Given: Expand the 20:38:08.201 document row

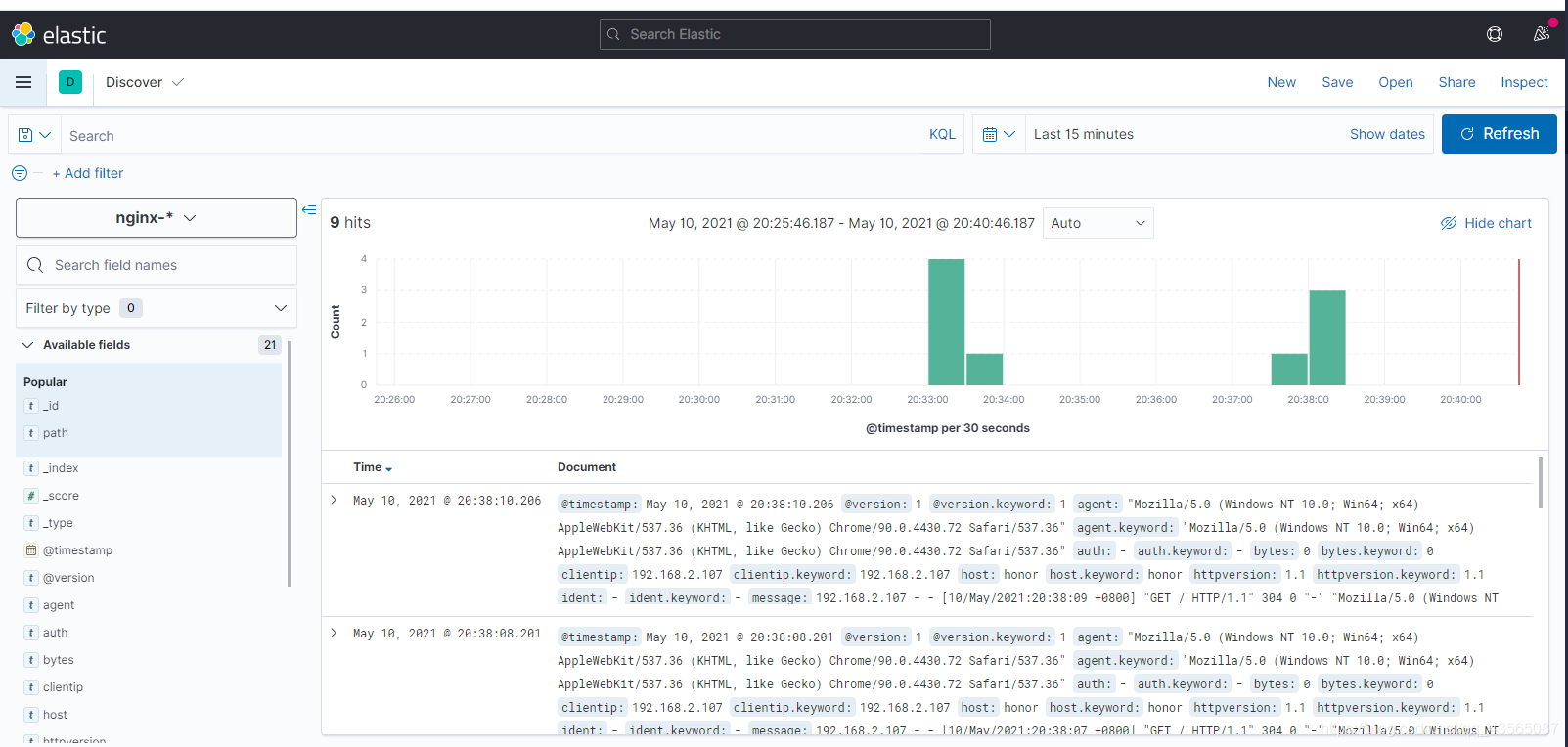Looking at the screenshot, I should 334,633.
